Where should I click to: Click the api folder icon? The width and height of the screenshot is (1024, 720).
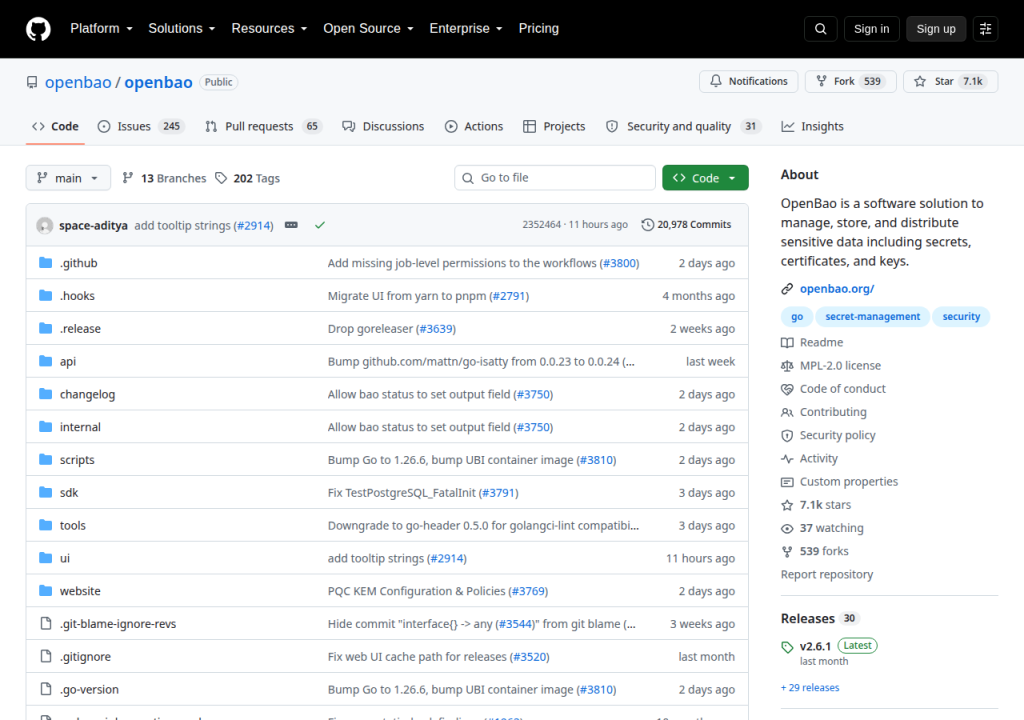45,361
